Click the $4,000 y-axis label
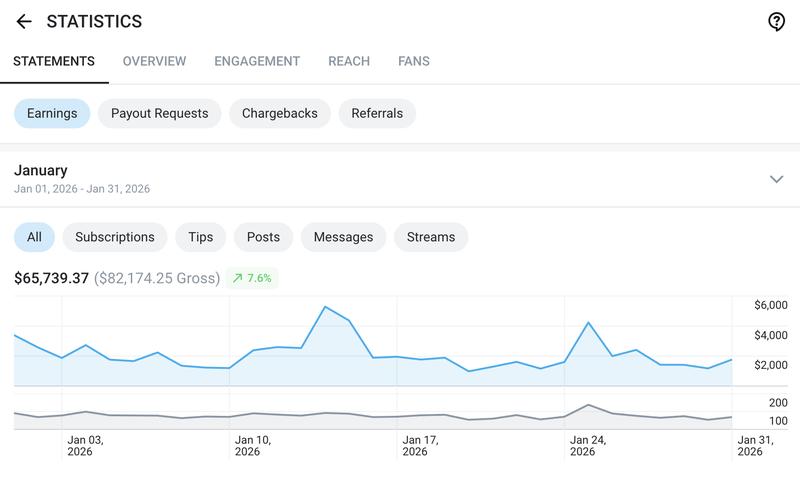 [x=771, y=335]
